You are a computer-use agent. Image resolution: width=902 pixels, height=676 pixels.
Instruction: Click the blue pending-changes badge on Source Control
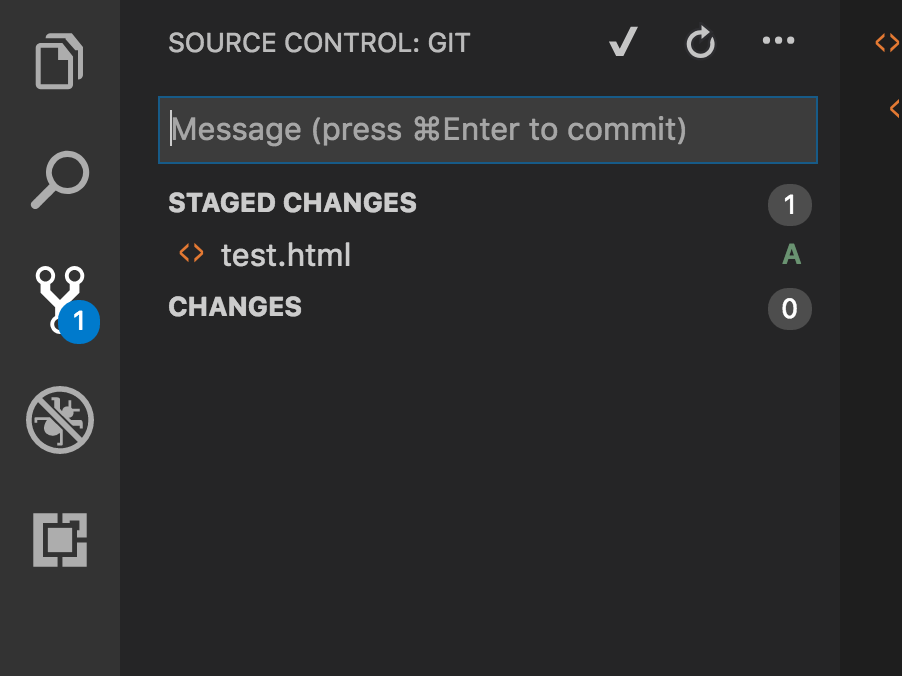coord(79,323)
